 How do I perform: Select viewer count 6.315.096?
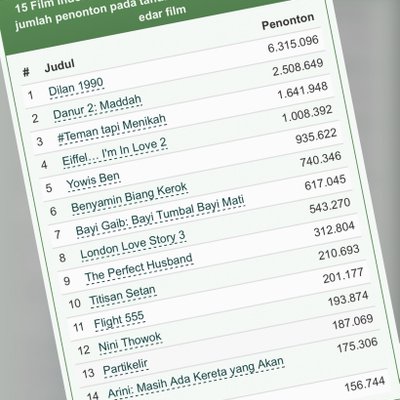(x=293, y=44)
